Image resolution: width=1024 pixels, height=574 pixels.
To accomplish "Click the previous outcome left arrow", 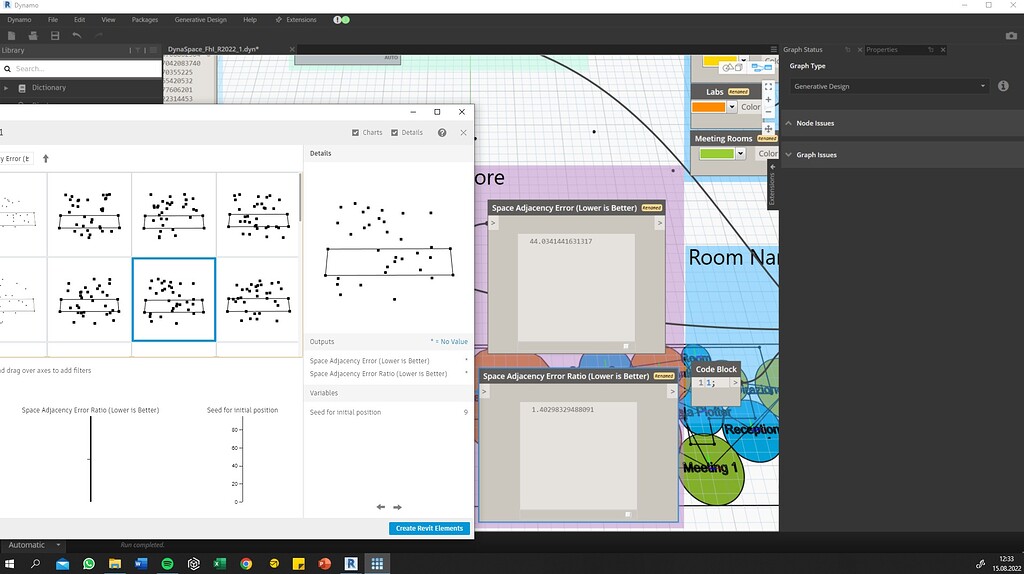I will tap(381, 507).
